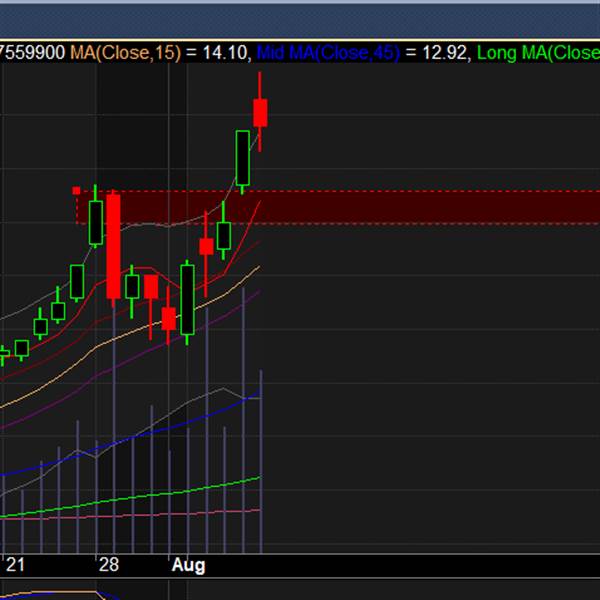Click the 21 date label on axis
Viewport: 600px width, 600px height.
(x=15, y=565)
